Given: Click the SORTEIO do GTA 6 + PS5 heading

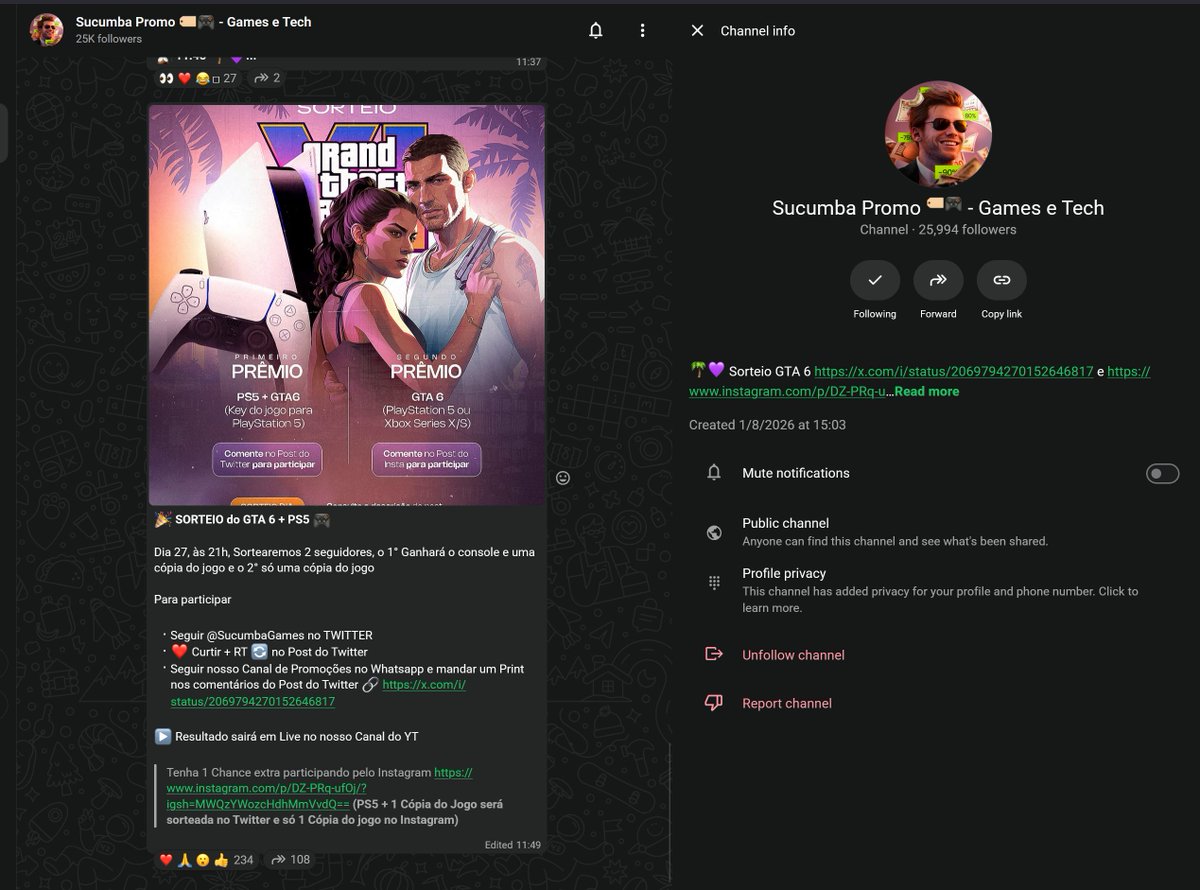Looking at the screenshot, I should click(x=242, y=520).
